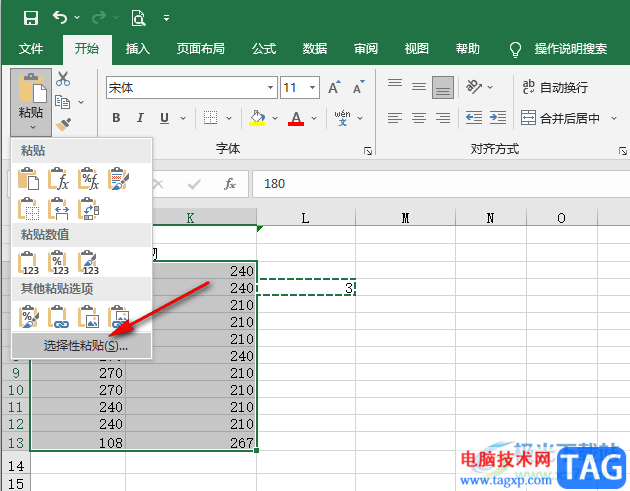Select the Format Painter brush
The width and height of the screenshot is (630, 491).
coord(63,125)
